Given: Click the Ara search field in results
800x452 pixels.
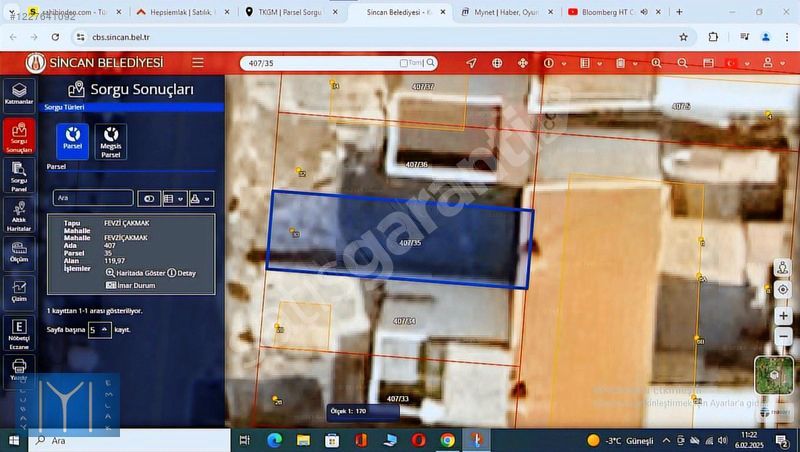Looking at the screenshot, I should point(92,198).
